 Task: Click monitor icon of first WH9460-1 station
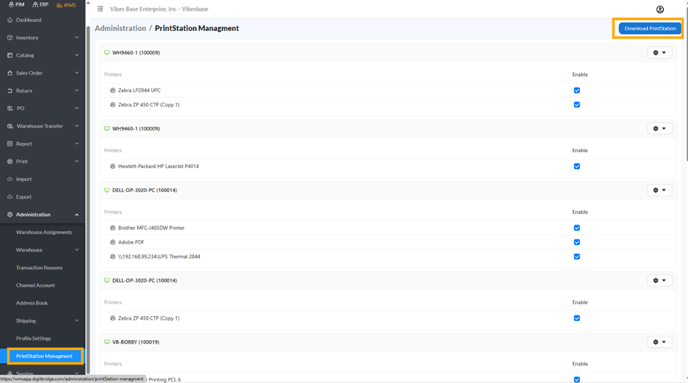107,53
